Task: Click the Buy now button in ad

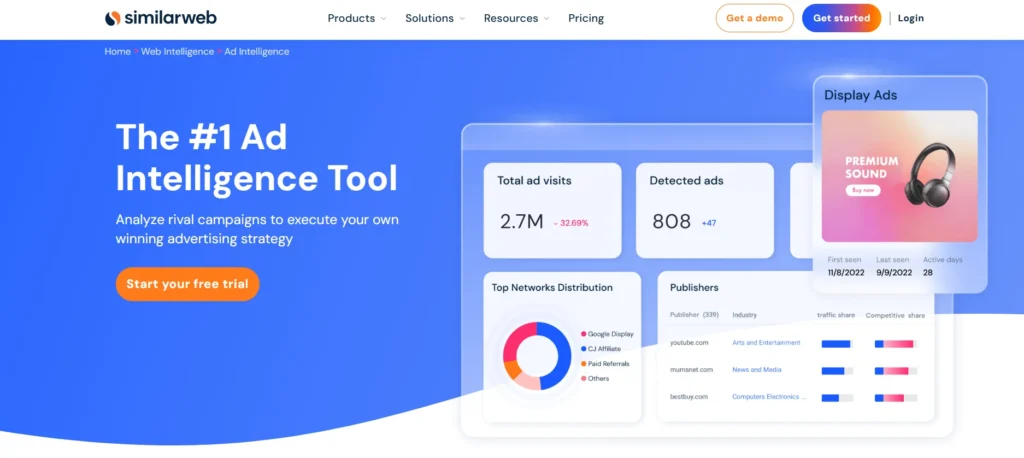Action: (863, 191)
